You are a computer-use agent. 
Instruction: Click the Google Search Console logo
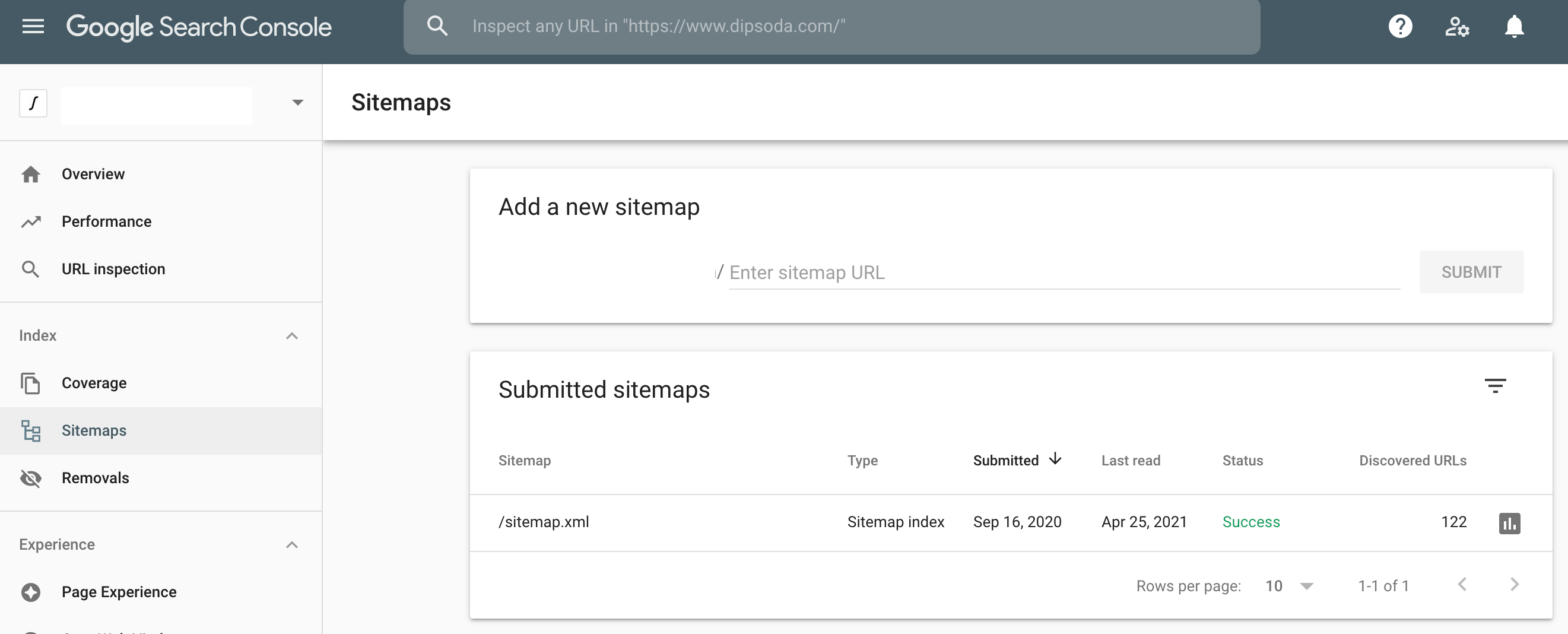tap(198, 27)
